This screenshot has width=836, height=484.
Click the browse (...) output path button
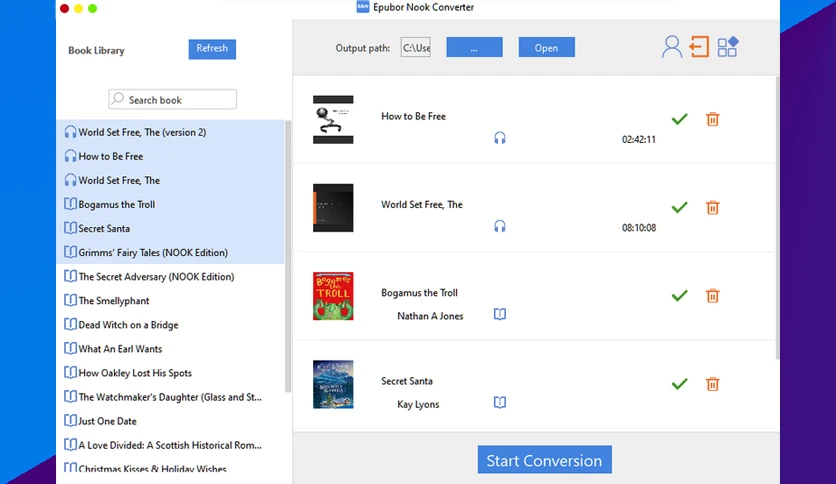tap(475, 47)
